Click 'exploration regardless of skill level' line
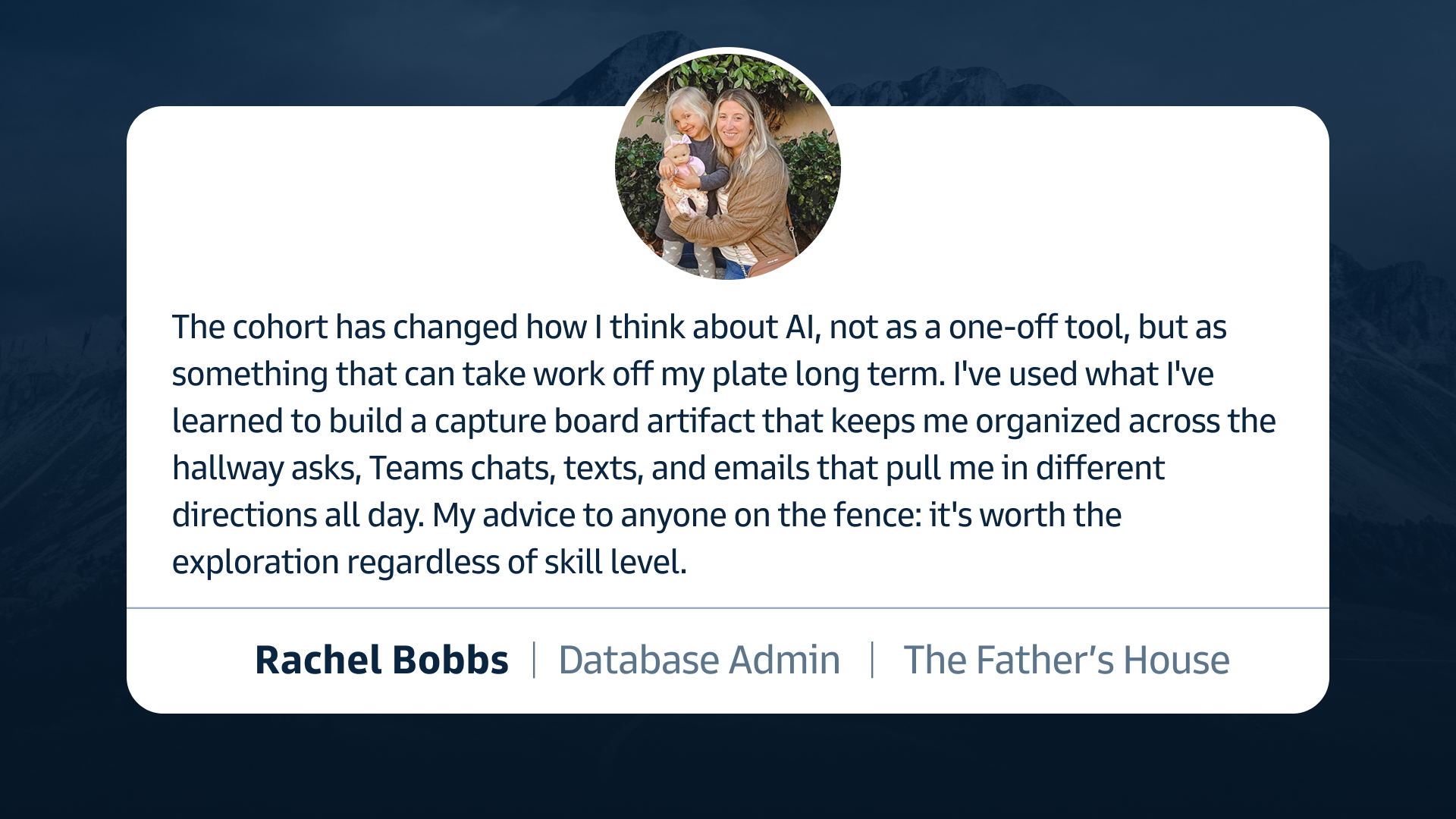Viewport: 1456px width, 819px height. [429, 563]
